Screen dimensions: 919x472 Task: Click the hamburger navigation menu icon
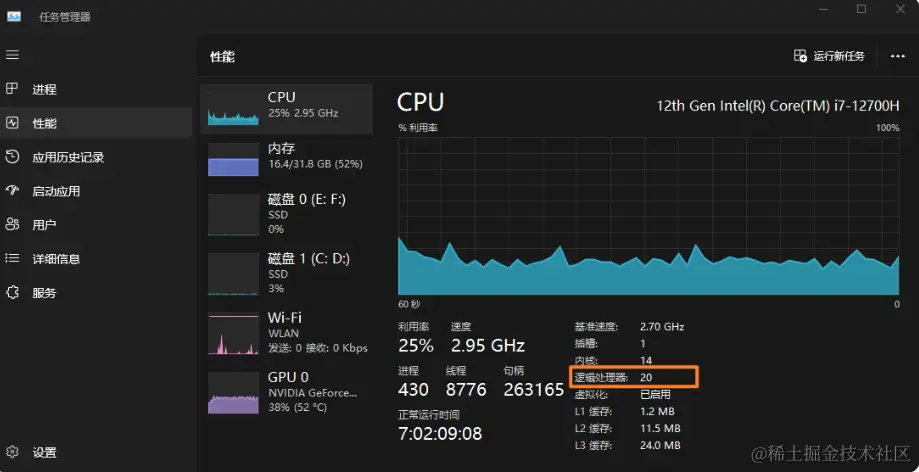(x=12, y=55)
